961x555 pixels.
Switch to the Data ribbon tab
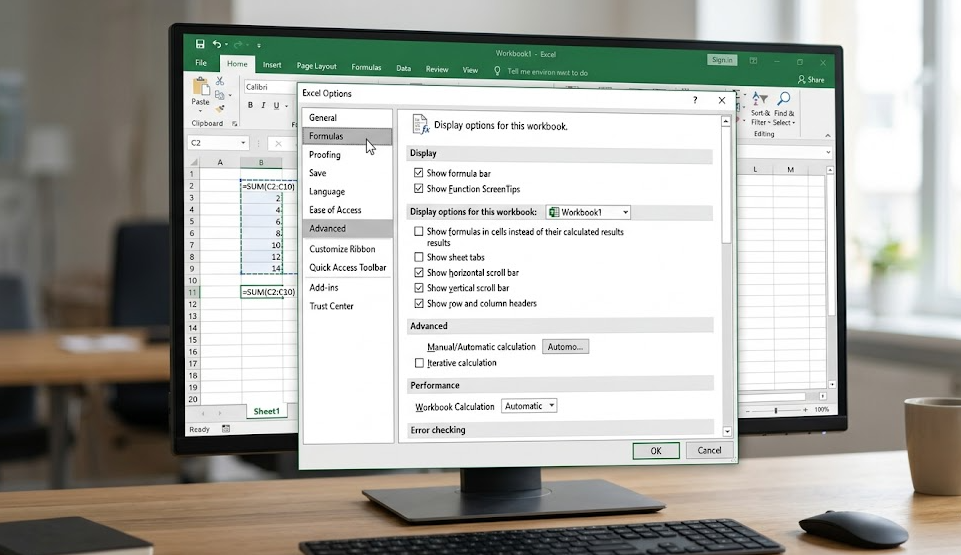(403, 69)
